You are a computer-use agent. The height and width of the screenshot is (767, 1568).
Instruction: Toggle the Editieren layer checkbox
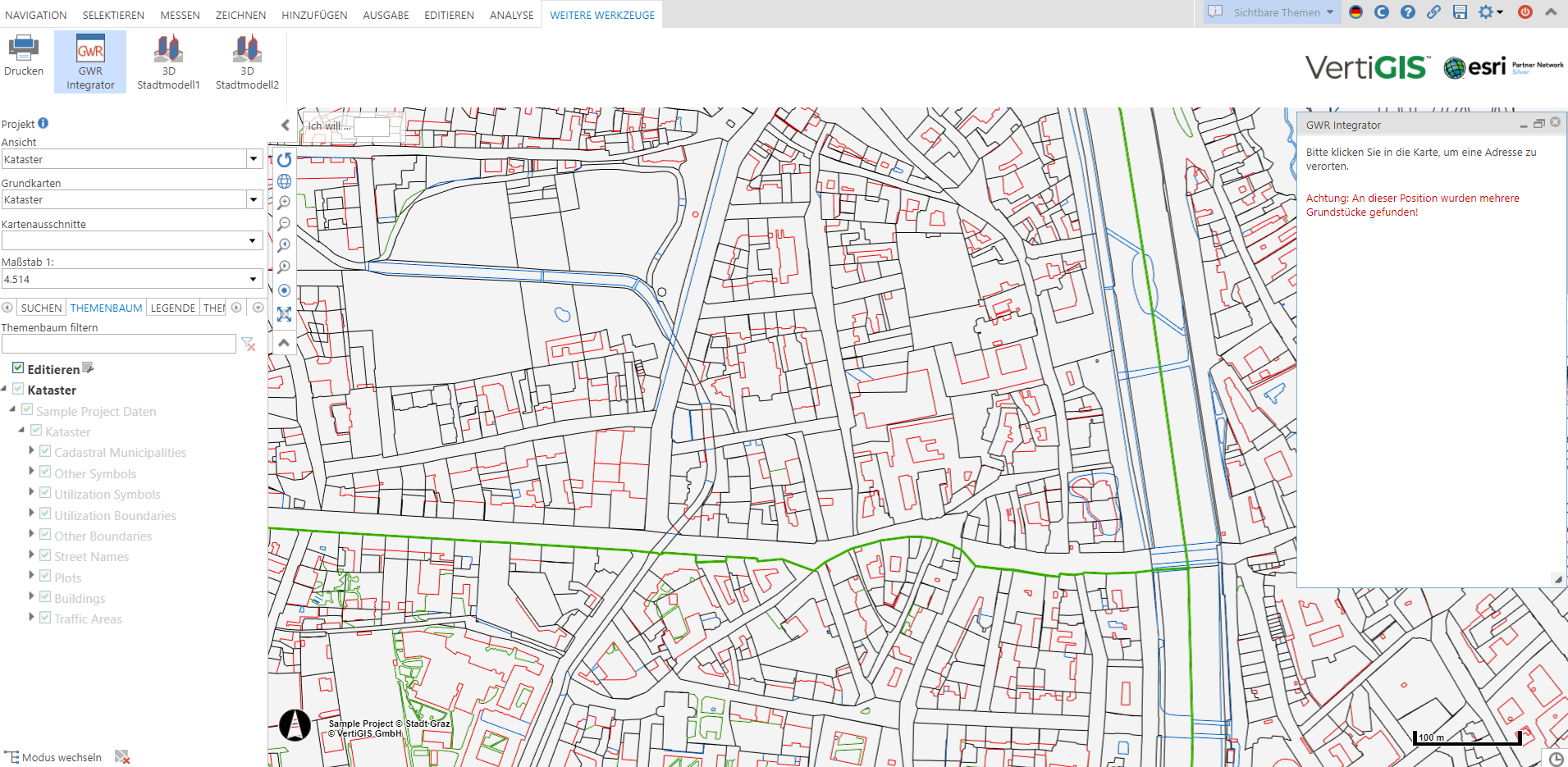tap(18, 368)
